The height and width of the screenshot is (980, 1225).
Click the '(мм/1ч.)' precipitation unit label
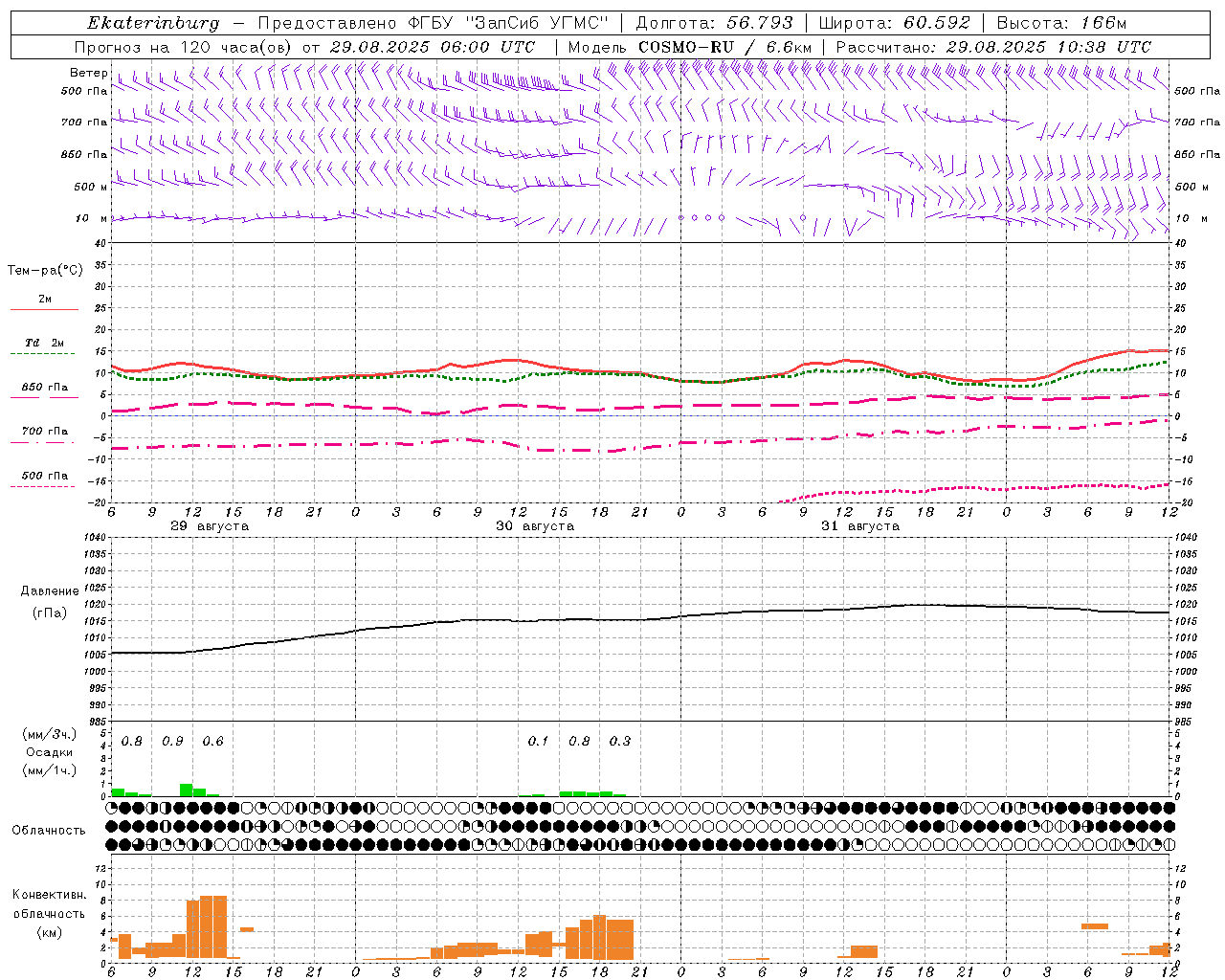[x=50, y=770]
